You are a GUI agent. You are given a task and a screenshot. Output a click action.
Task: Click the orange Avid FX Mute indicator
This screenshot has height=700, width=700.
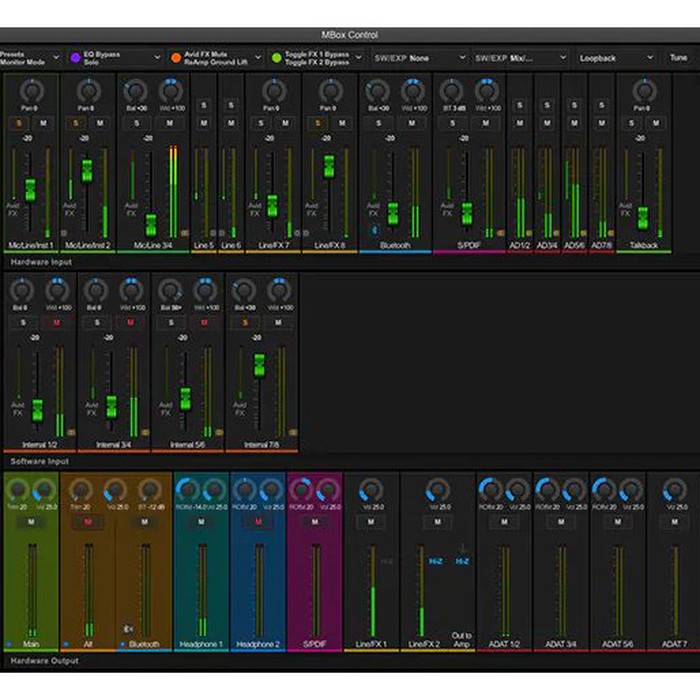pos(176,58)
